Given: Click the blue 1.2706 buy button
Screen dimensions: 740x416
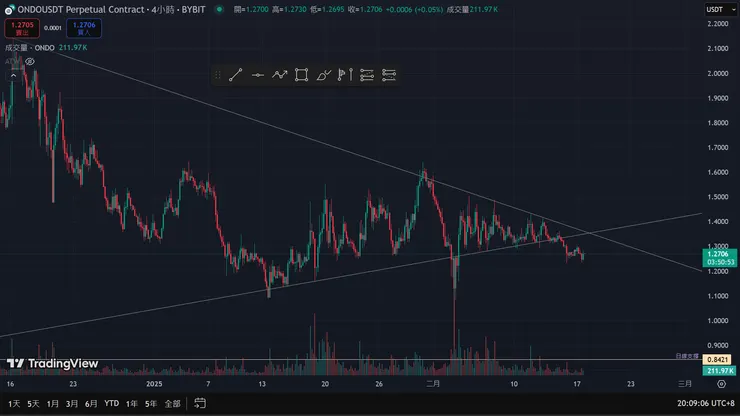Looking at the screenshot, I should pyautogui.click(x=84, y=28).
